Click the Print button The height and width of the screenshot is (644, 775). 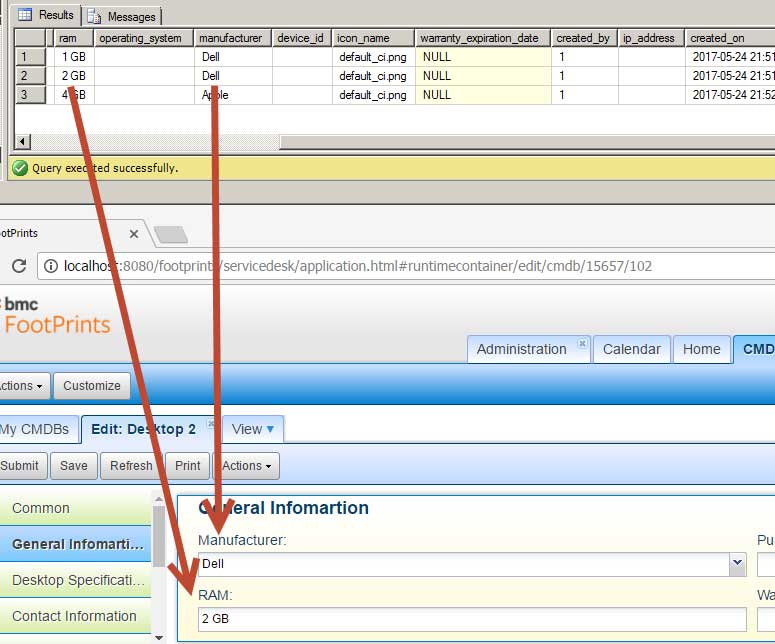point(188,466)
